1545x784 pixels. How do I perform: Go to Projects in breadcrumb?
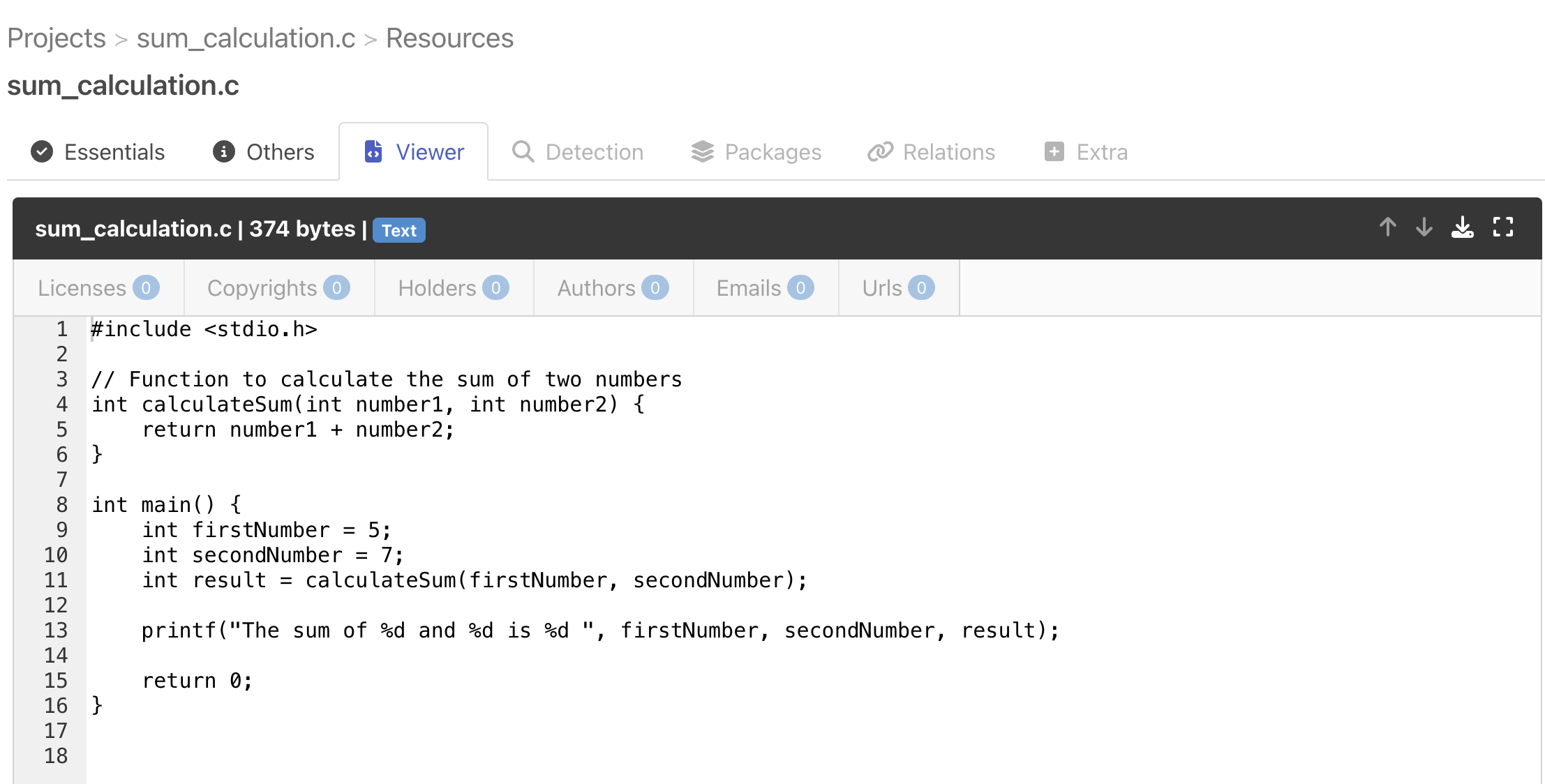coord(57,38)
